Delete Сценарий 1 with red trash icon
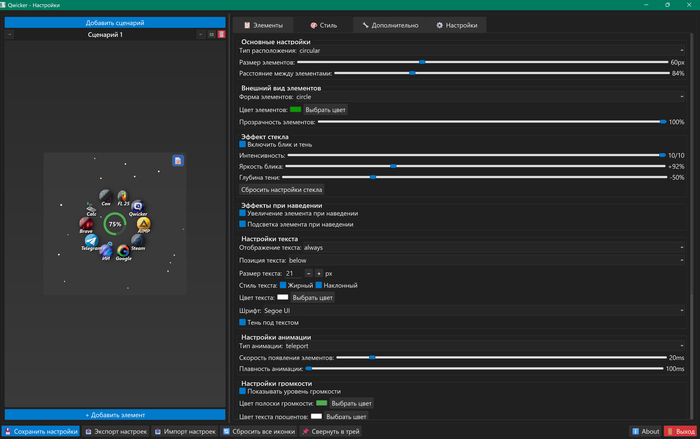 click(221, 35)
